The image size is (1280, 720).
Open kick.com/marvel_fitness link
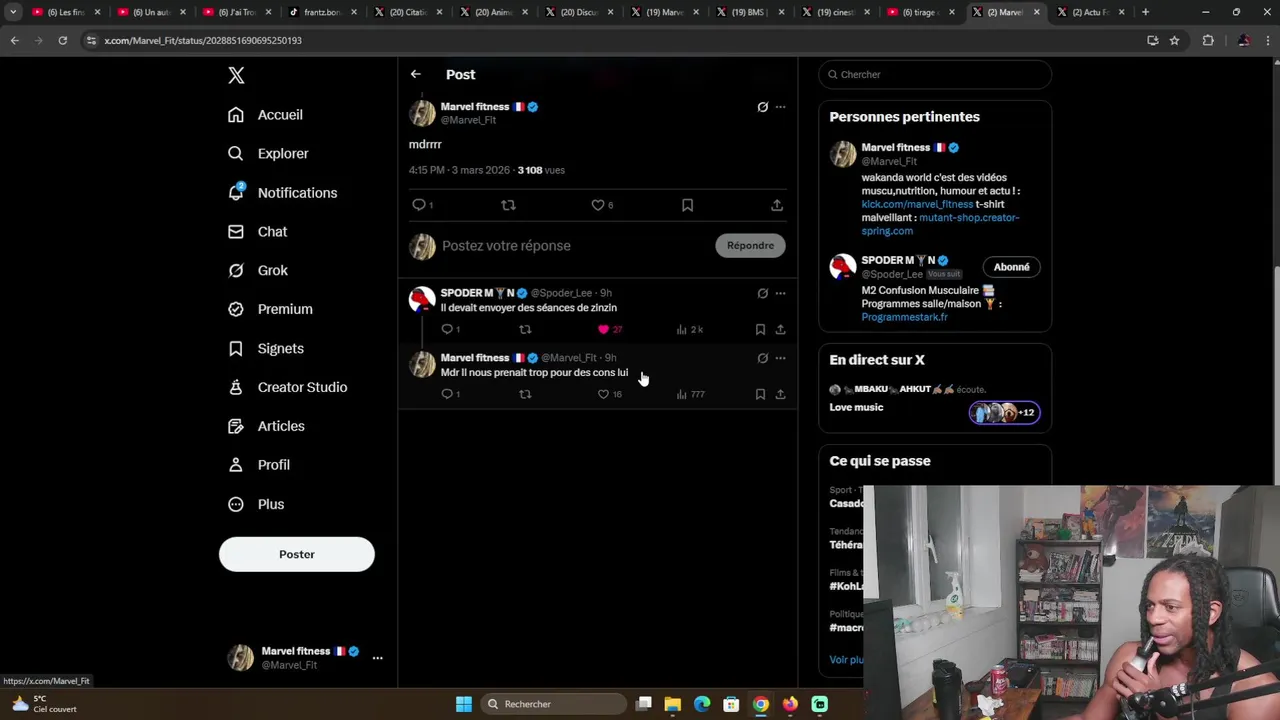(917, 204)
